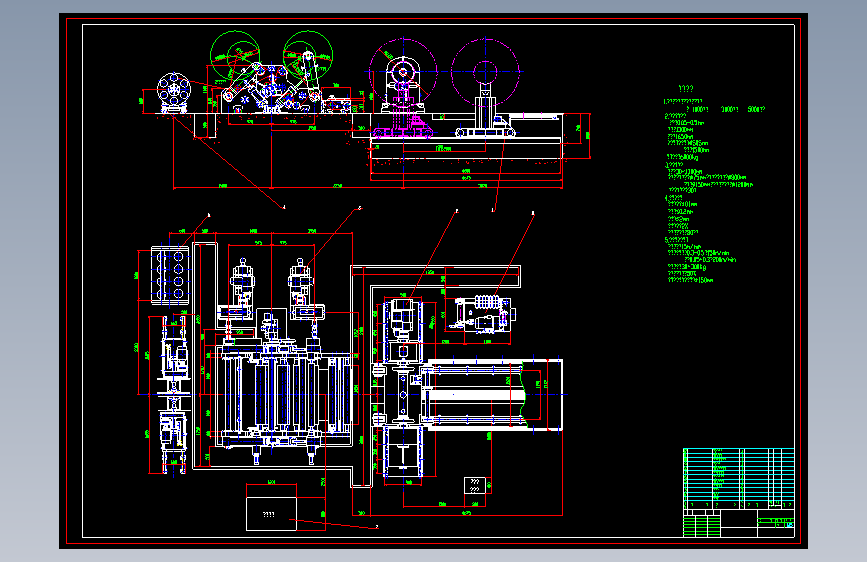Select the six-hole rectangular block in plan view

pyautogui.click(x=170, y=275)
